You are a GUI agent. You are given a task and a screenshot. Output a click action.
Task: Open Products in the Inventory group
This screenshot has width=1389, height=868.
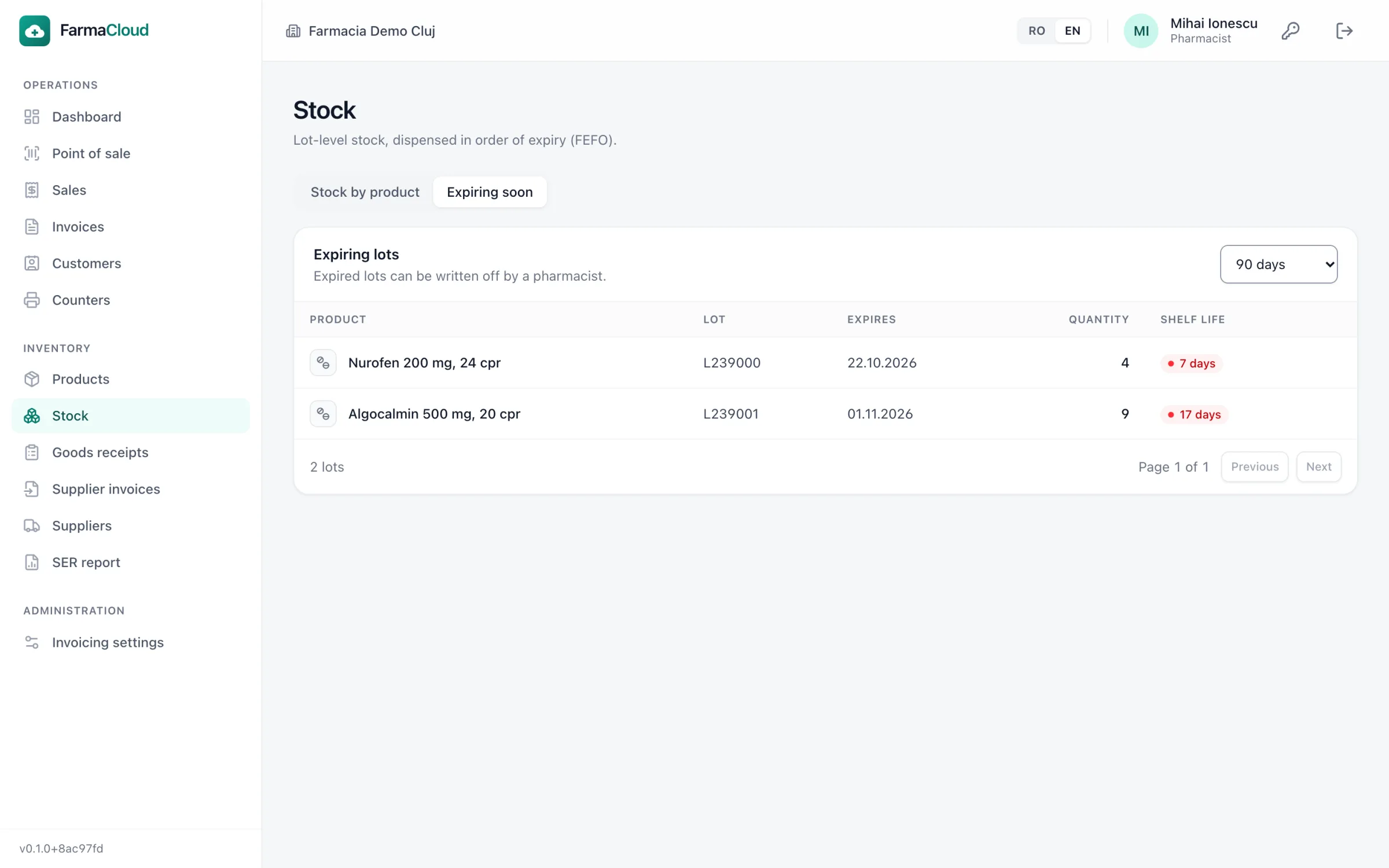(x=131, y=379)
